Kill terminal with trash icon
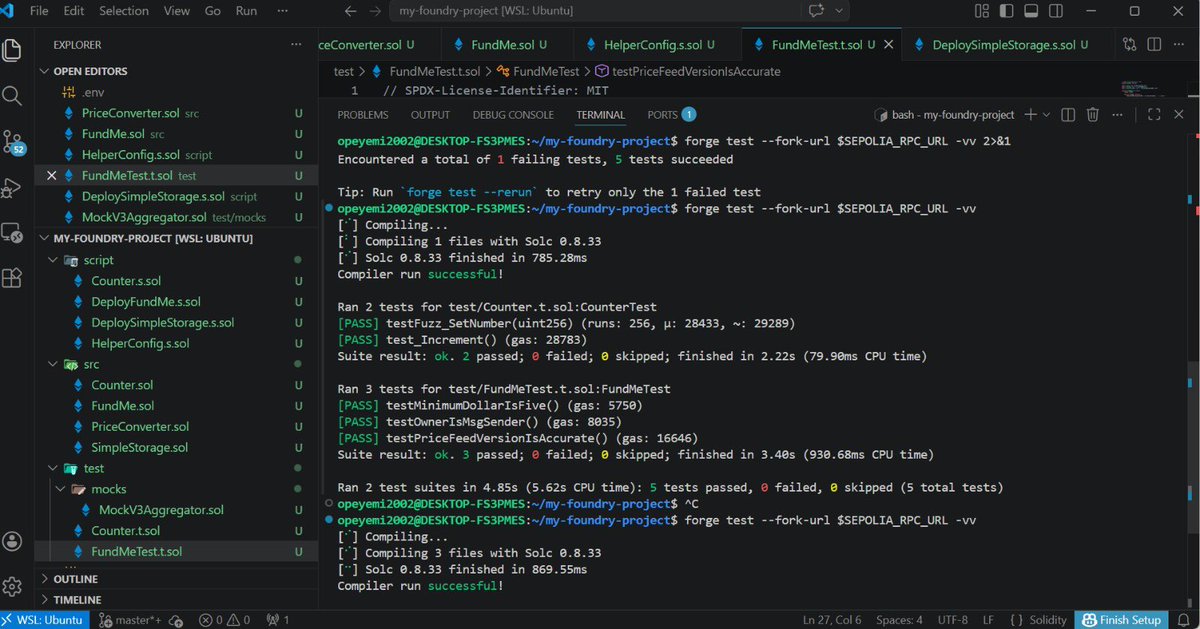Image resolution: width=1200 pixels, height=629 pixels. tap(1093, 115)
